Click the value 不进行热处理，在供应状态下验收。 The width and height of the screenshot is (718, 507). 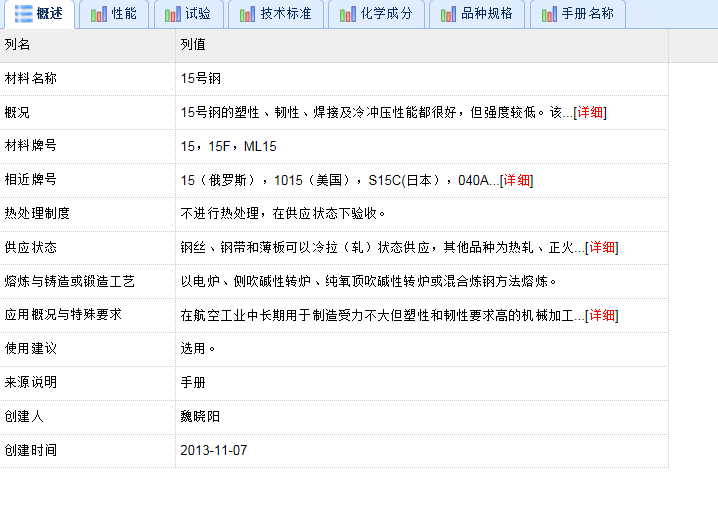pyautogui.click(x=283, y=213)
